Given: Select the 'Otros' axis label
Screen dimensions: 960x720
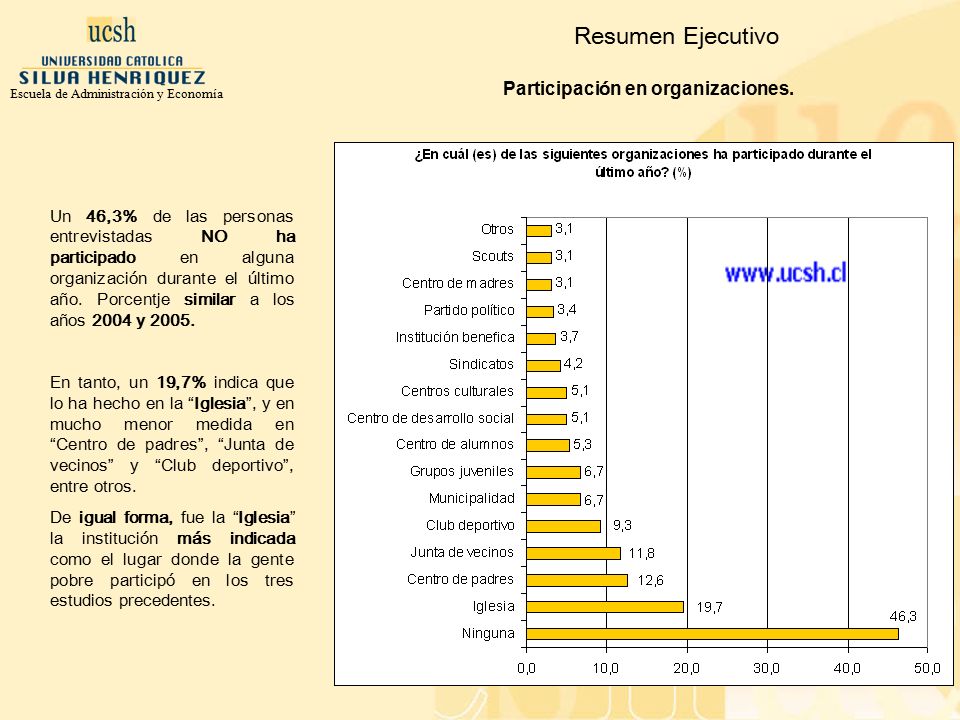Looking at the screenshot, I should (497, 230).
